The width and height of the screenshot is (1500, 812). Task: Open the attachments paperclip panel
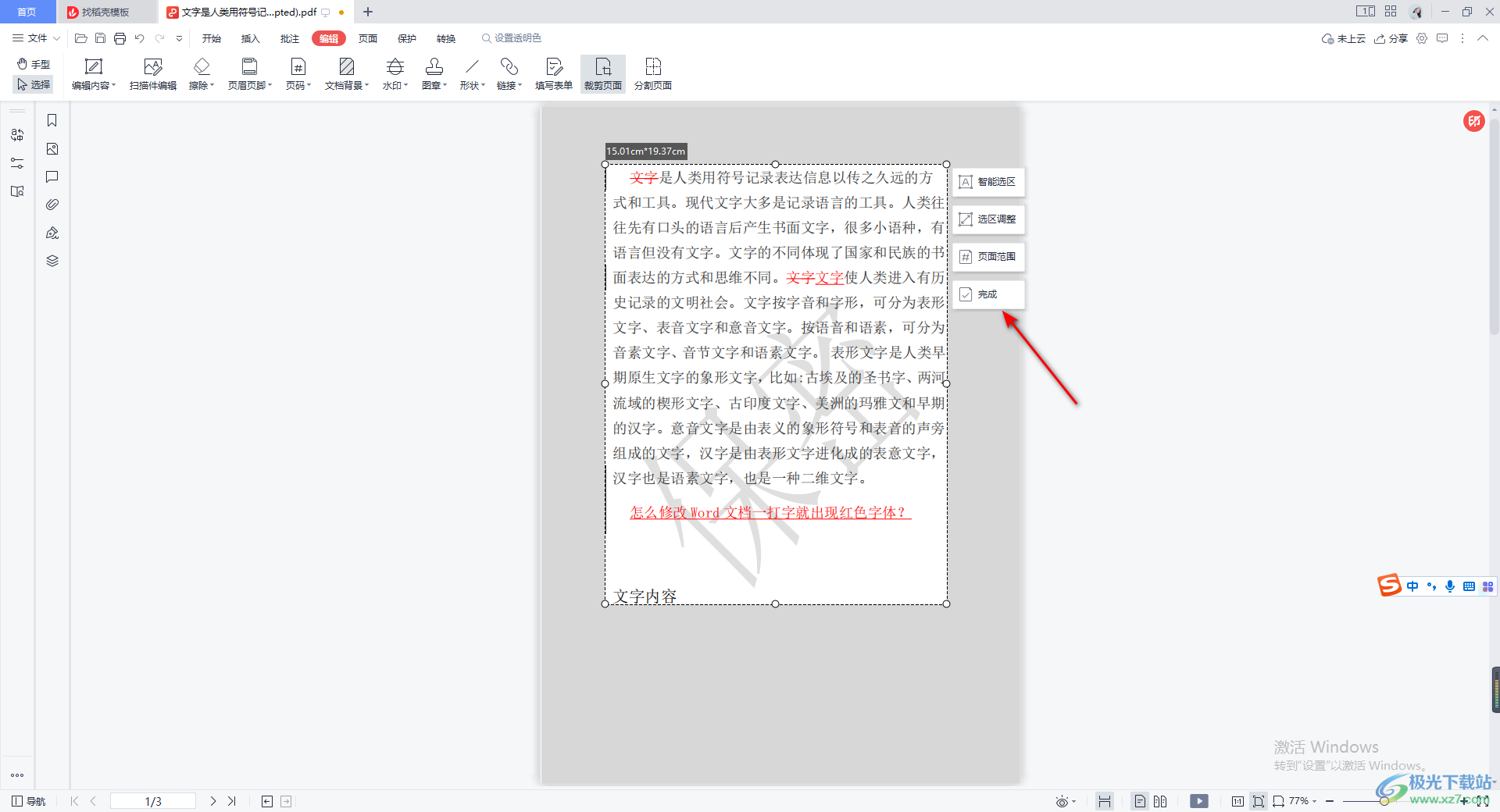pos(52,205)
